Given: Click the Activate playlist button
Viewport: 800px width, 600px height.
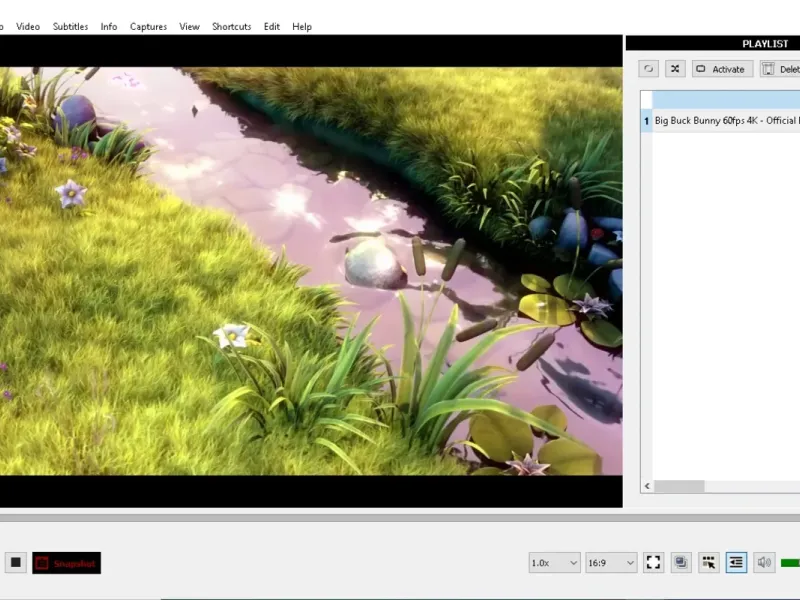Looking at the screenshot, I should (x=722, y=69).
